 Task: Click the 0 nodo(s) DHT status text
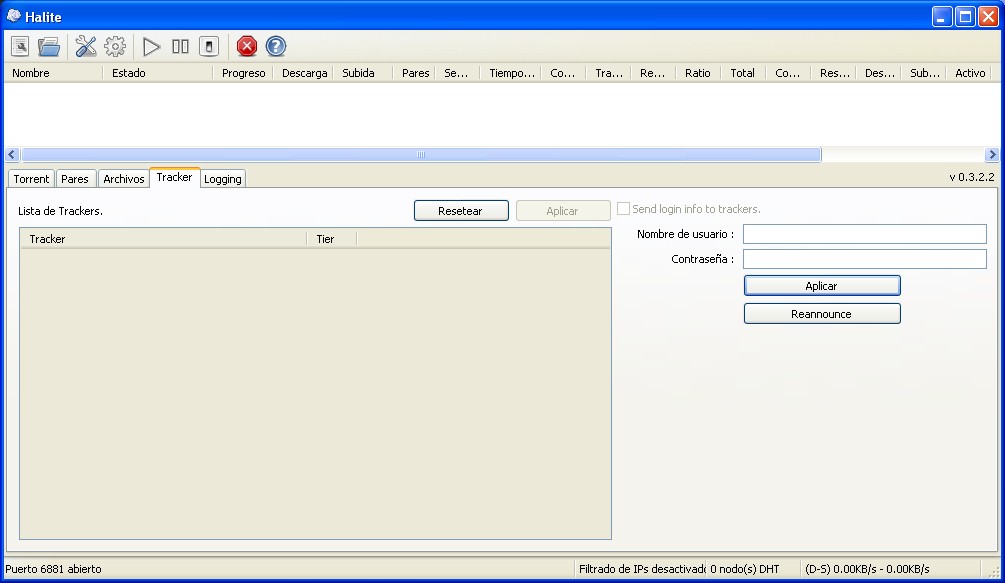pyautogui.click(x=745, y=569)
